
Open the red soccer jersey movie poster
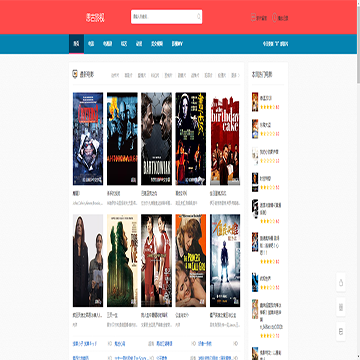[156, 260]
